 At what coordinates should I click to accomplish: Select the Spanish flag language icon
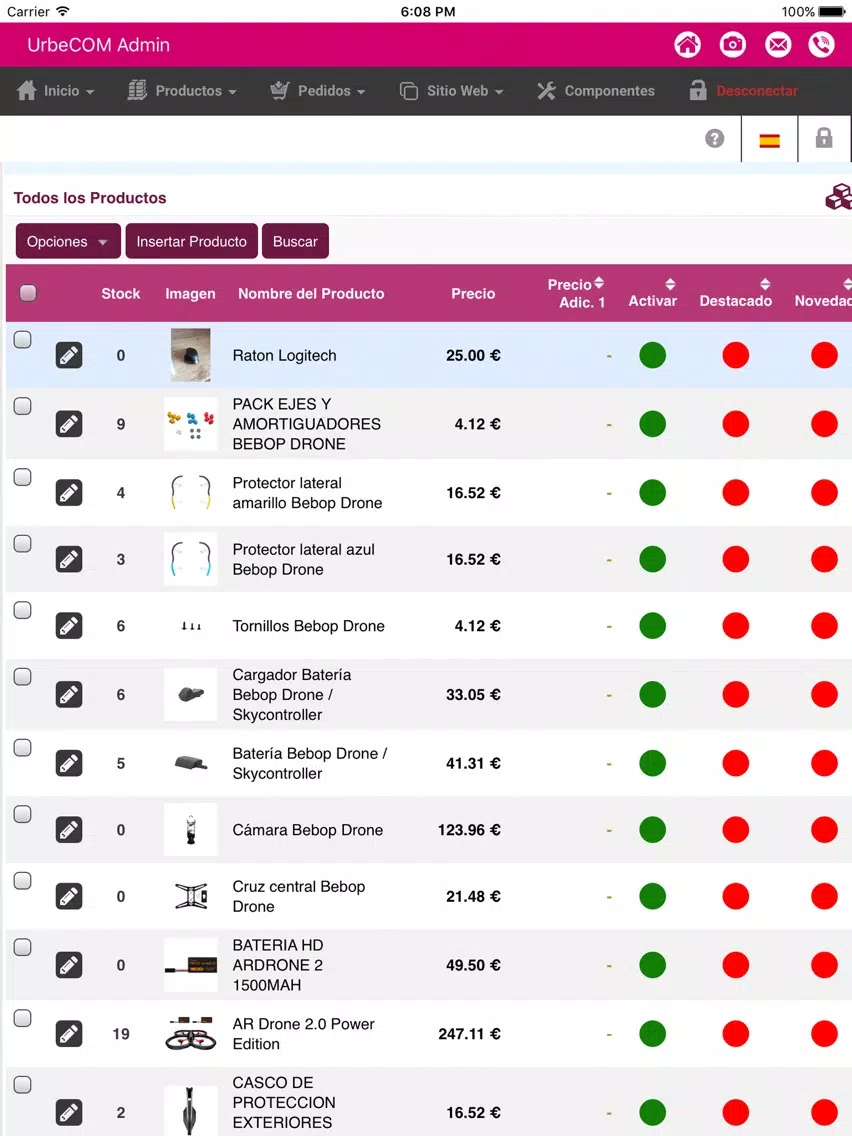coord(769,140)
